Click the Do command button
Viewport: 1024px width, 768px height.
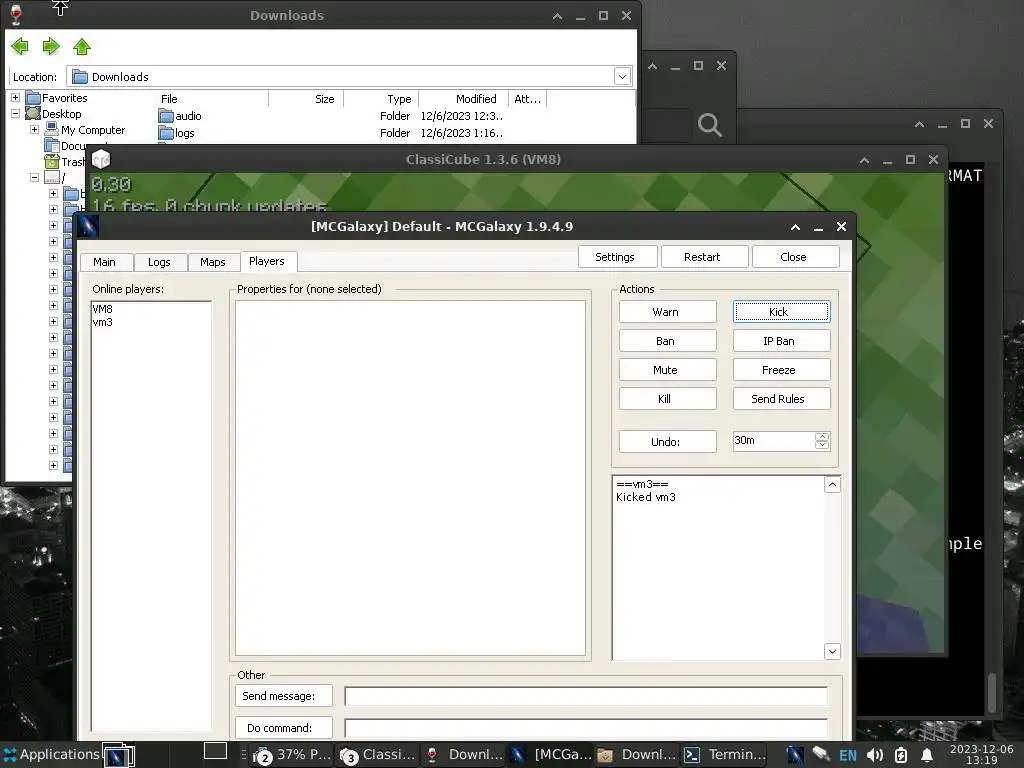[283, 728]
